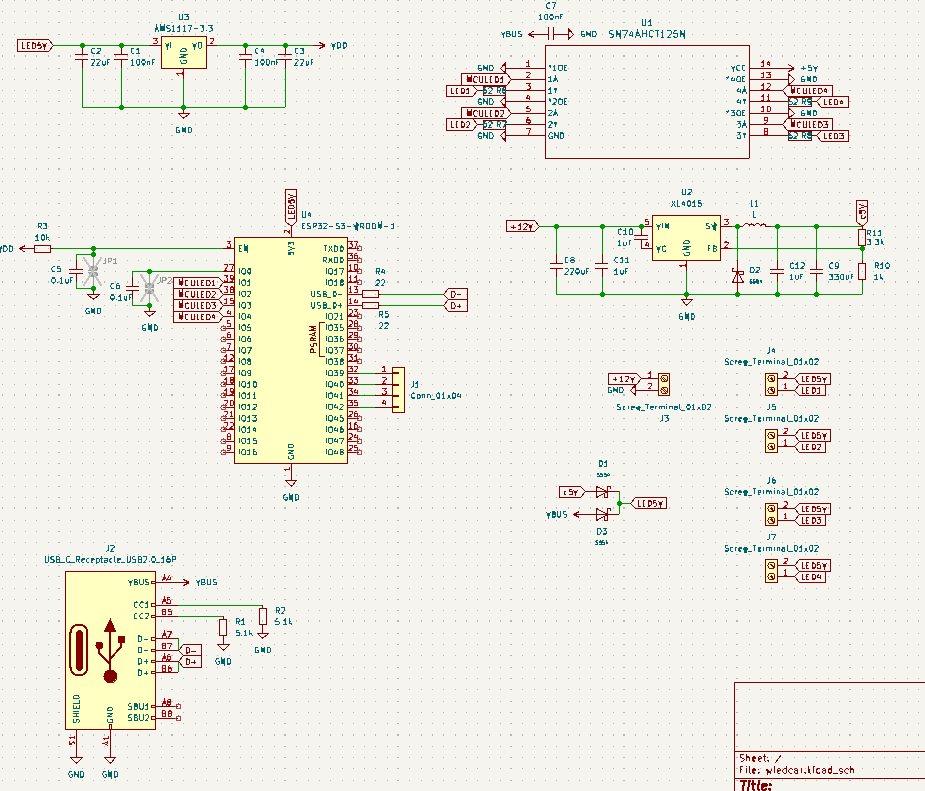Screen dimensions: 925x791
Task: Select the Schottky diode D2 symbol
Action: tap(737, 275)
